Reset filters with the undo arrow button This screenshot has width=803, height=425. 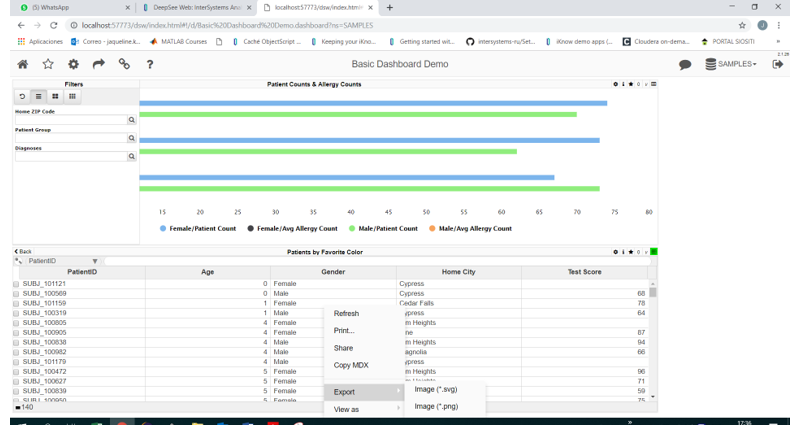[22, 97]
